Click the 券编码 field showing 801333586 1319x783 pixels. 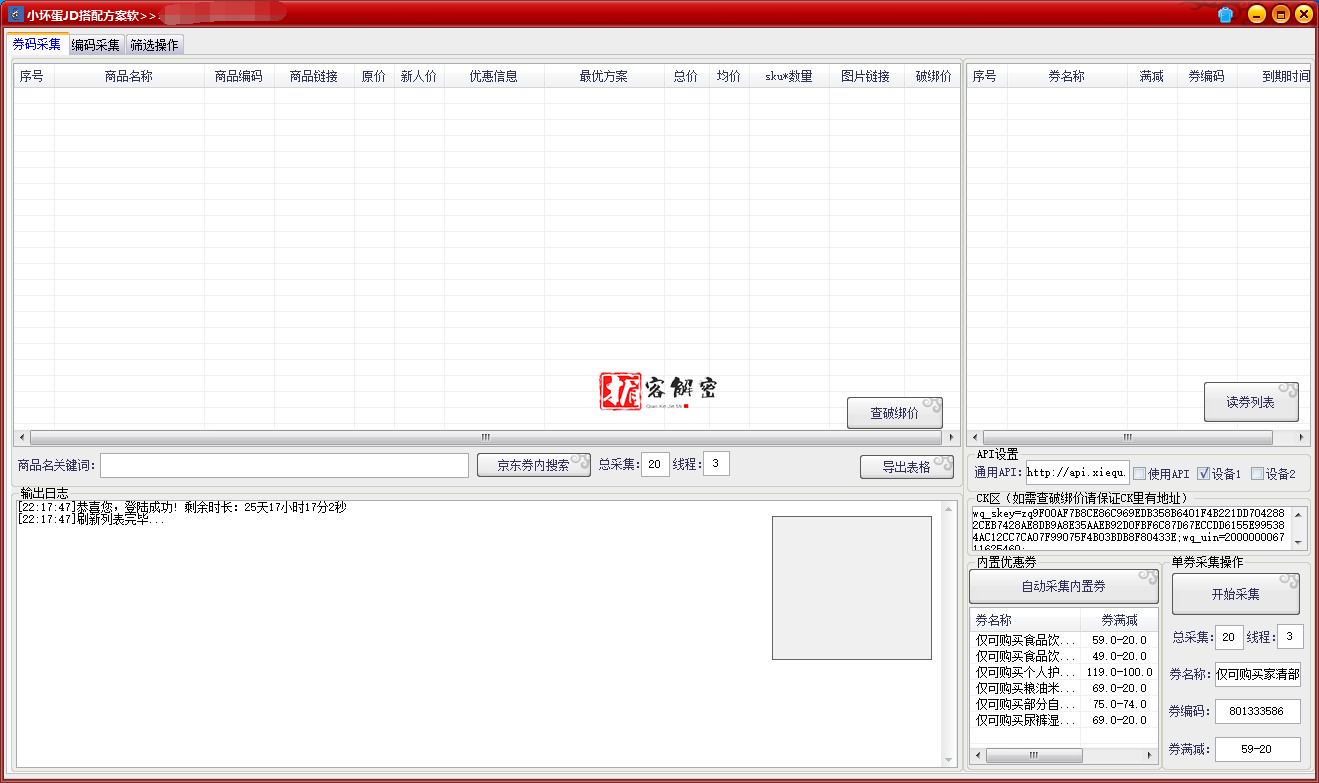click(1258, 711)
